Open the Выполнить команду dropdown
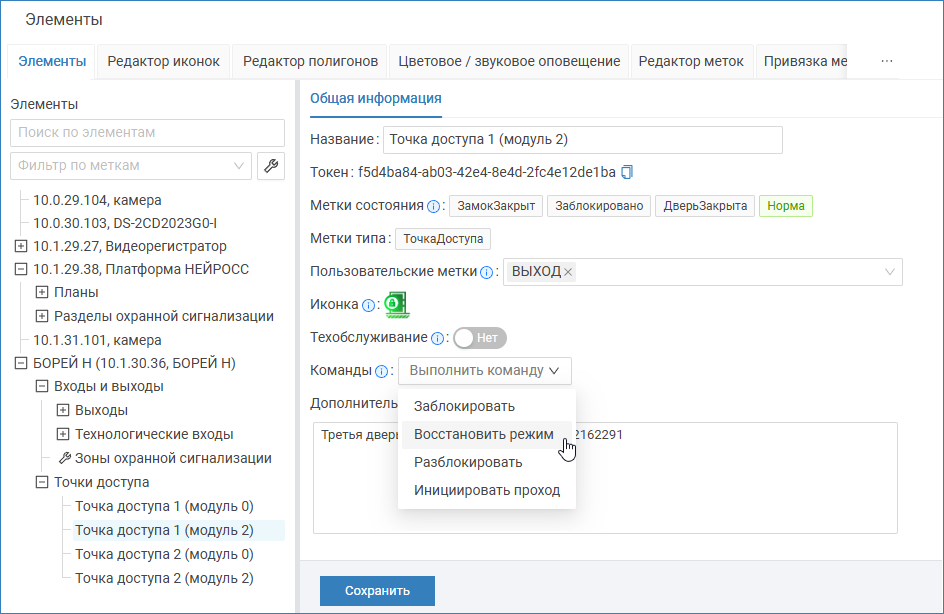944x614 pixels. (x=484, y=371)
